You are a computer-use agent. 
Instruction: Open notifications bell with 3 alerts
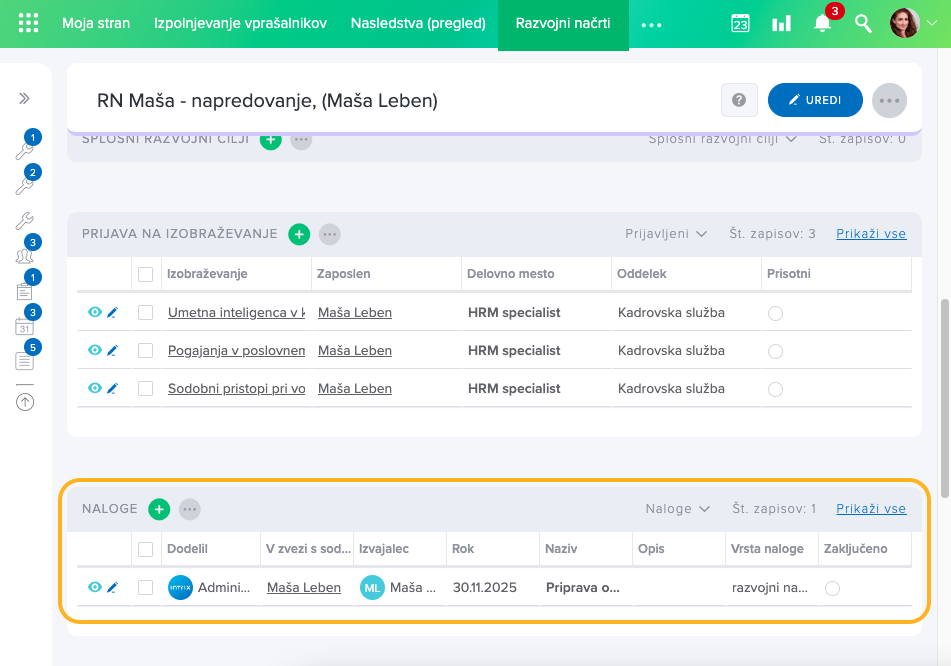[x=823, y=23]
